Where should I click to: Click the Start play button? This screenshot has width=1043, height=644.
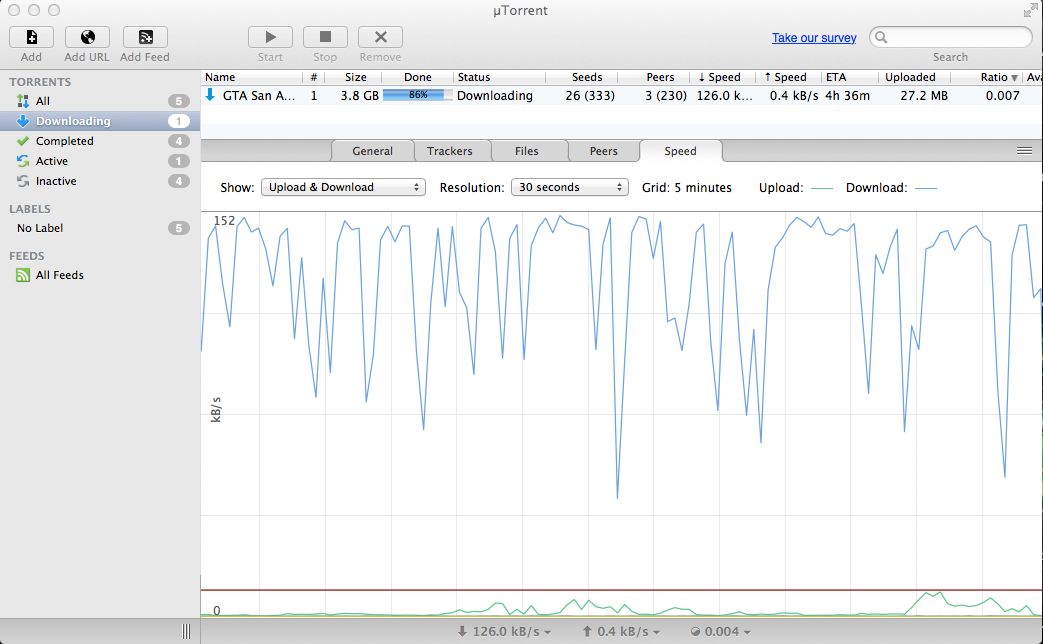(270, 37)
